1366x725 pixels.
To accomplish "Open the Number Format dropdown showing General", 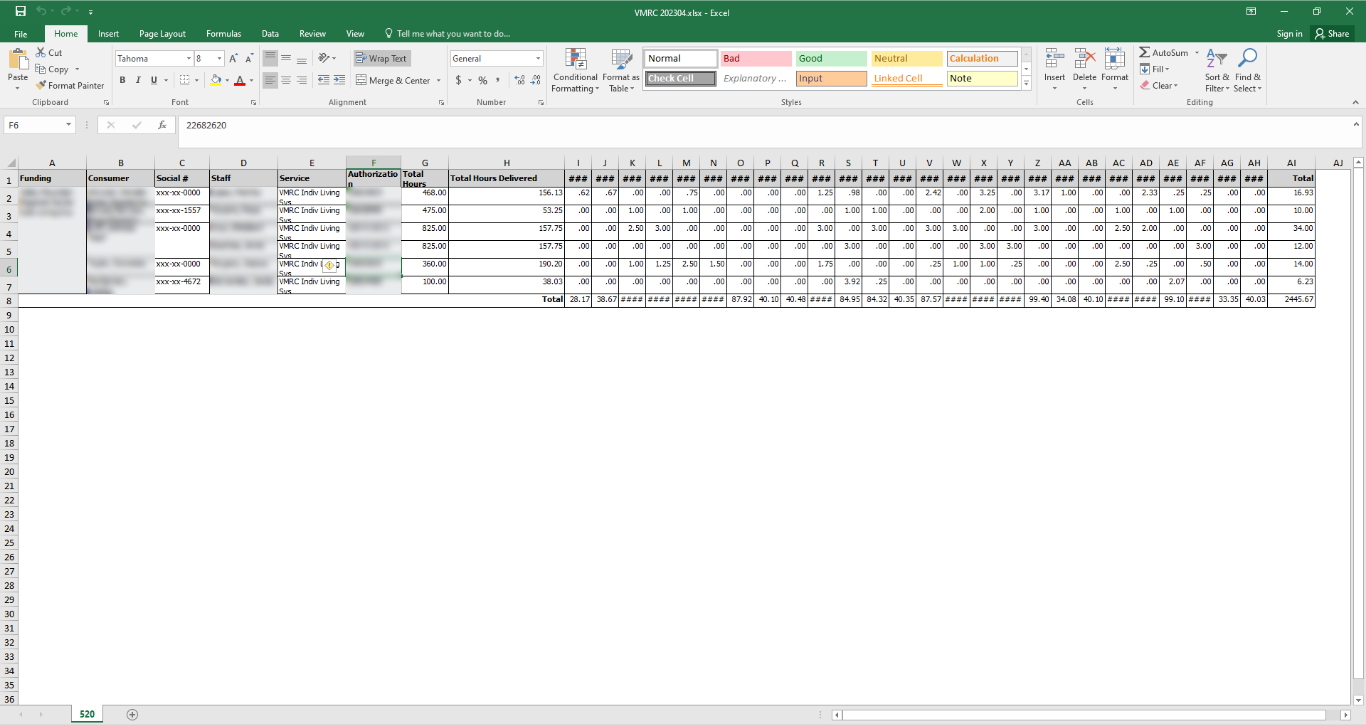I will [496, 58].
